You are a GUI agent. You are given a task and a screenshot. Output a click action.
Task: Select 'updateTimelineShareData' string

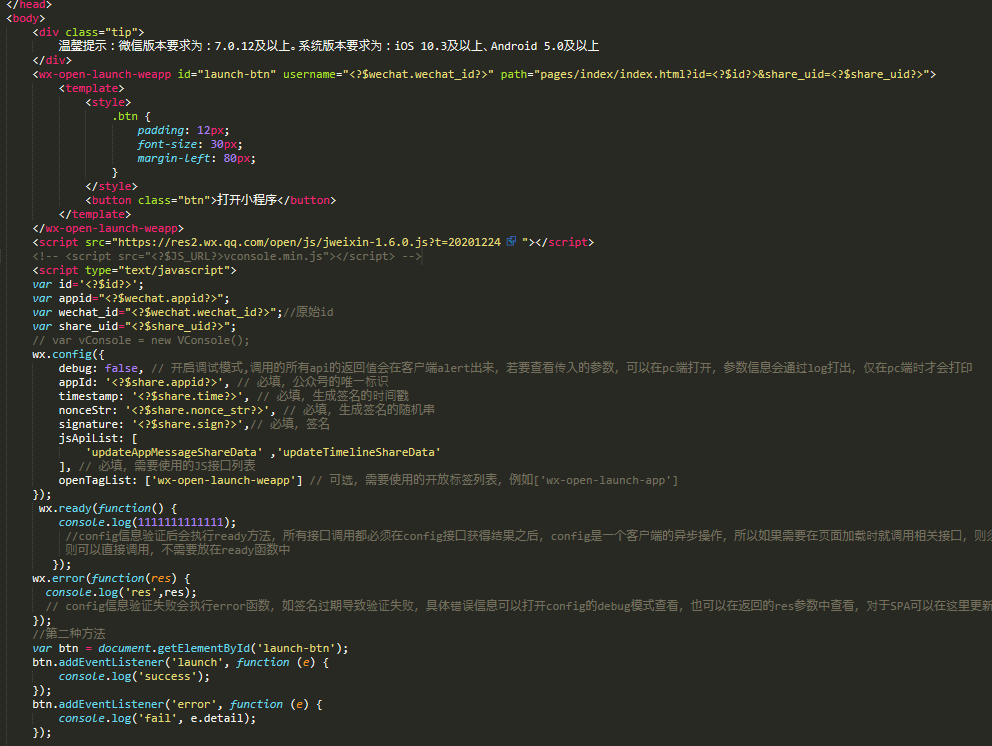coord(359,452)
